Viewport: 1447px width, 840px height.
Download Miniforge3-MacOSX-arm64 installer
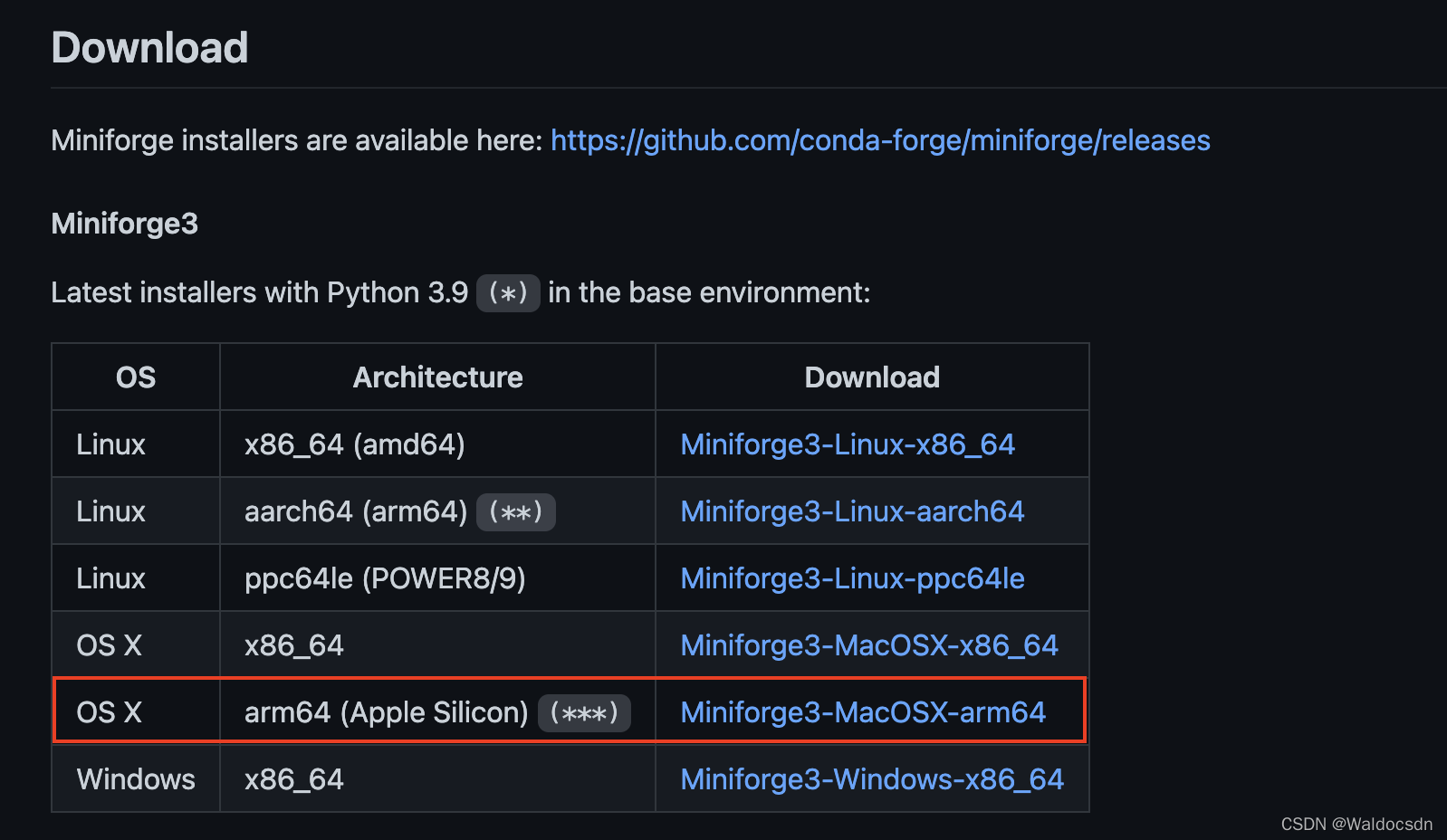[x=863, y=712]
